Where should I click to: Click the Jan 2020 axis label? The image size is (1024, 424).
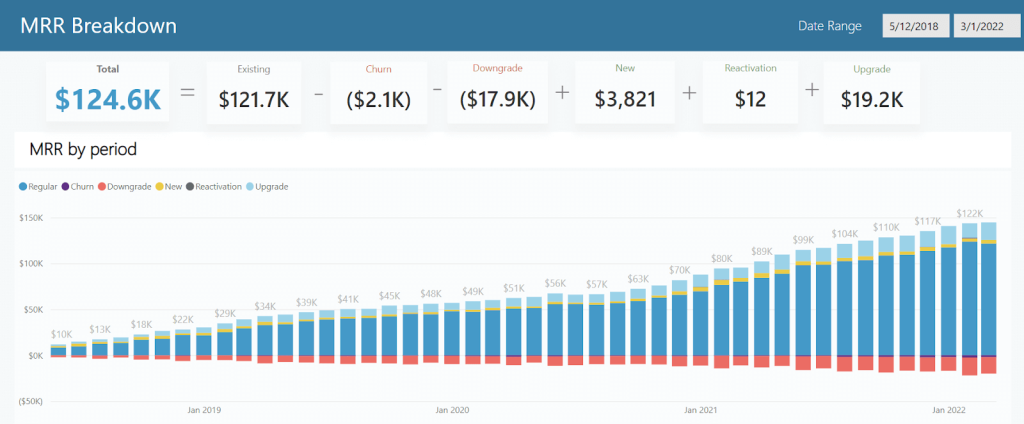(x=452, y=410)
